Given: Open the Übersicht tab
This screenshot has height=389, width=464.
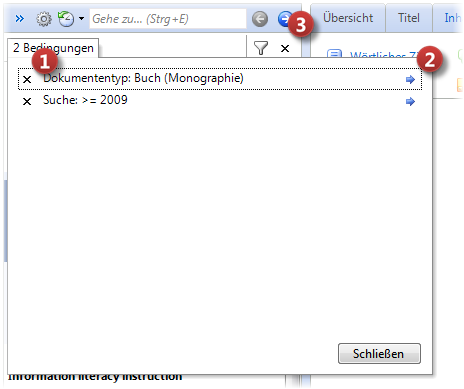Looking at the screenshot, I should 348,18.
